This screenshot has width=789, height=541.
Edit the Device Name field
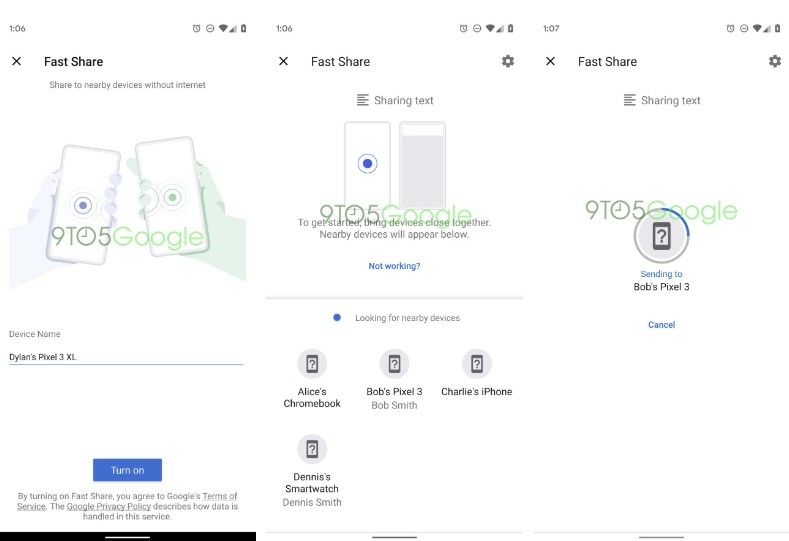[126, 357]
